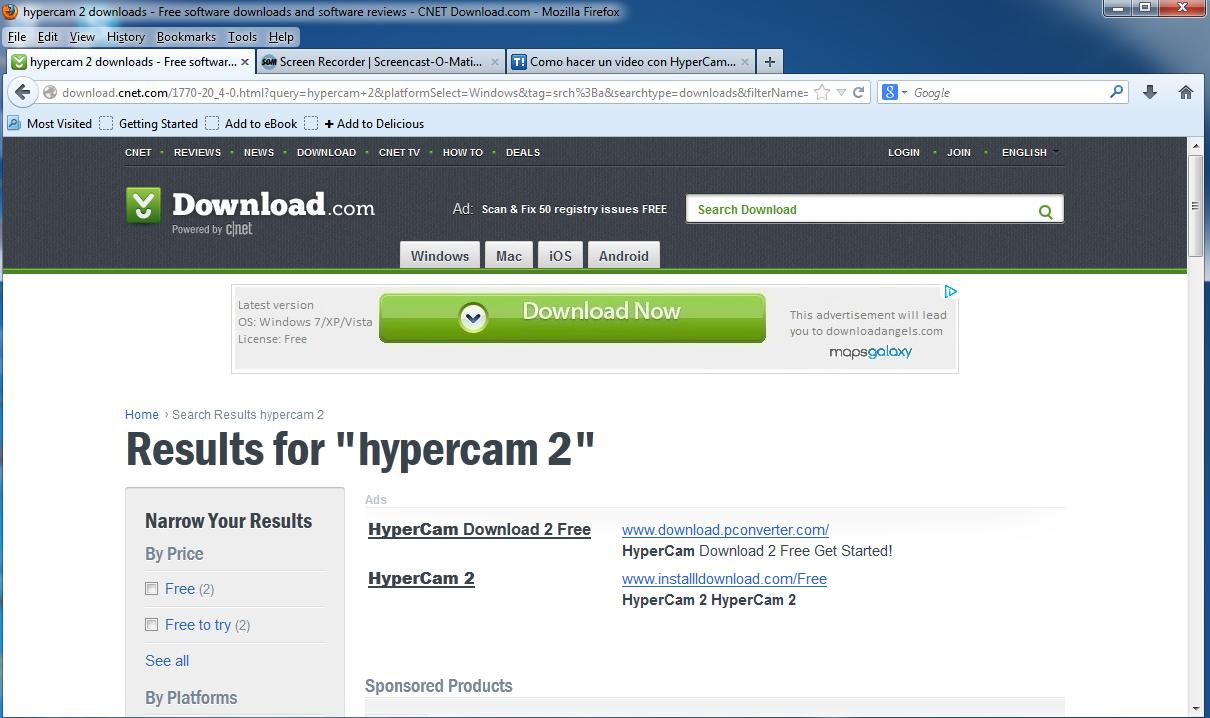The image size is (1210, 718).
Task: Switch to the Screen Recorder Screencast-O-Matic tab
Action: coord(378,61)
